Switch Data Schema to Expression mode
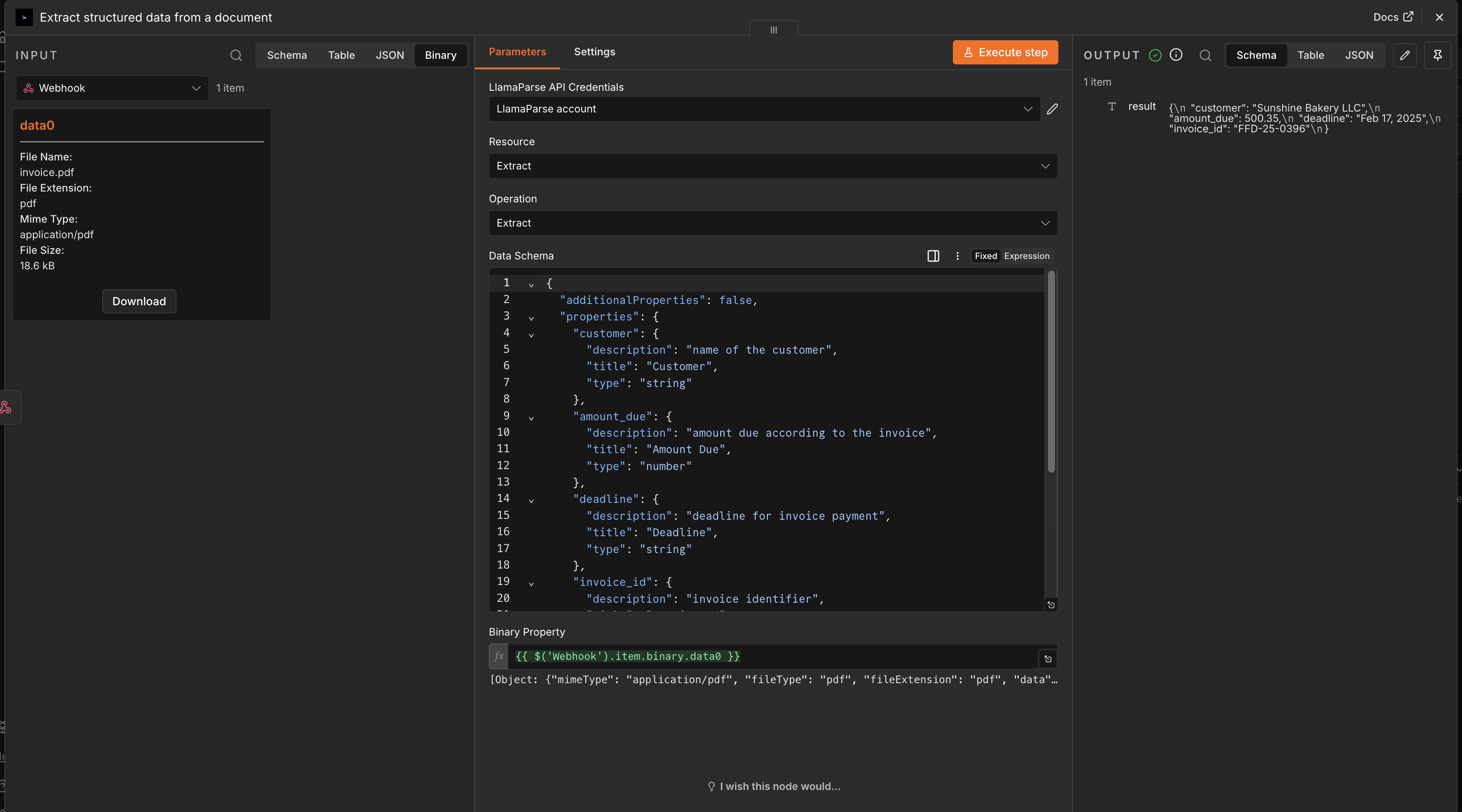Image resolution: width=1462 pixels, height=812 pixels. (1027, 256)
